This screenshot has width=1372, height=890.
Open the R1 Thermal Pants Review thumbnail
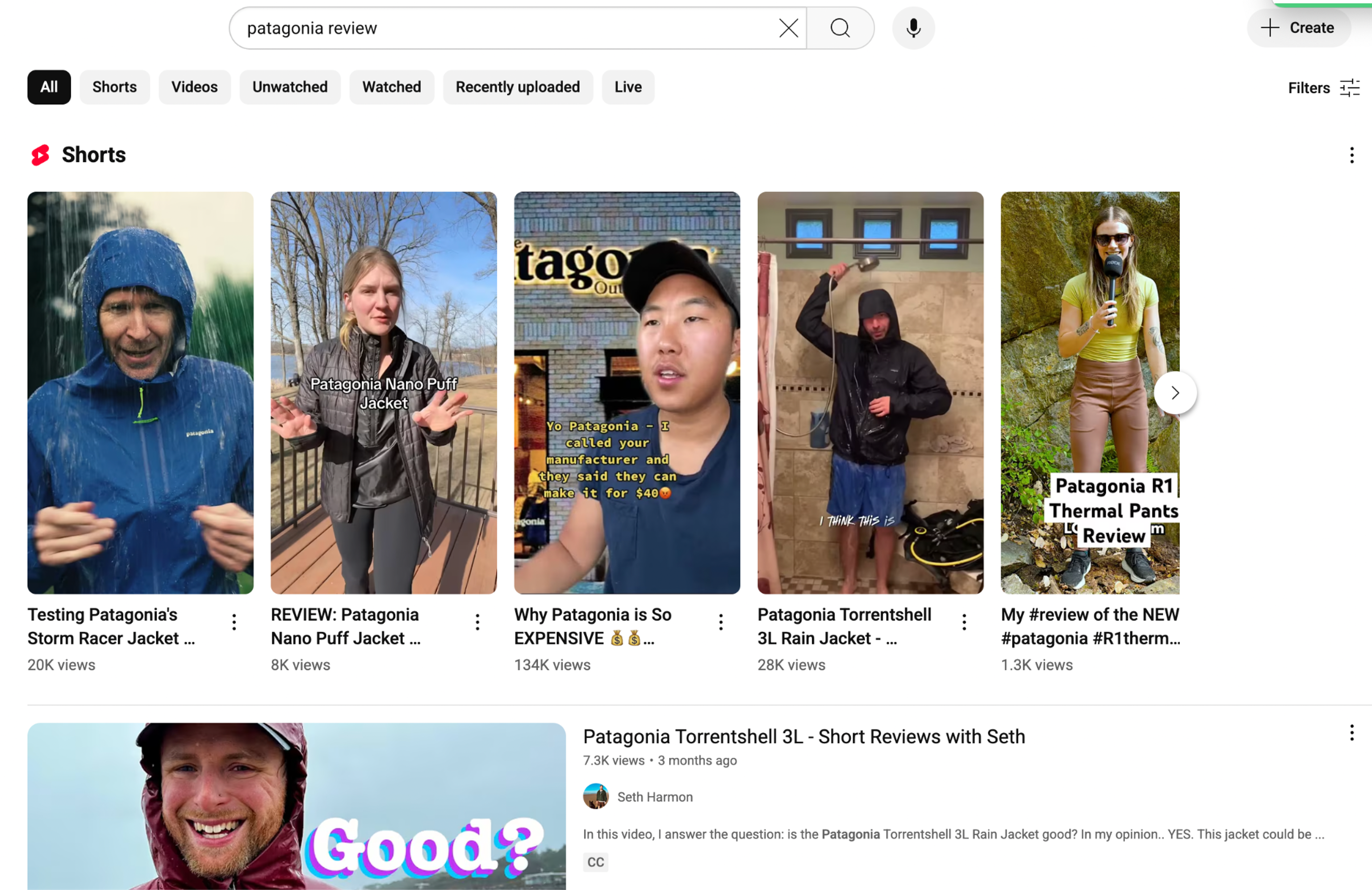point(1090,393)
